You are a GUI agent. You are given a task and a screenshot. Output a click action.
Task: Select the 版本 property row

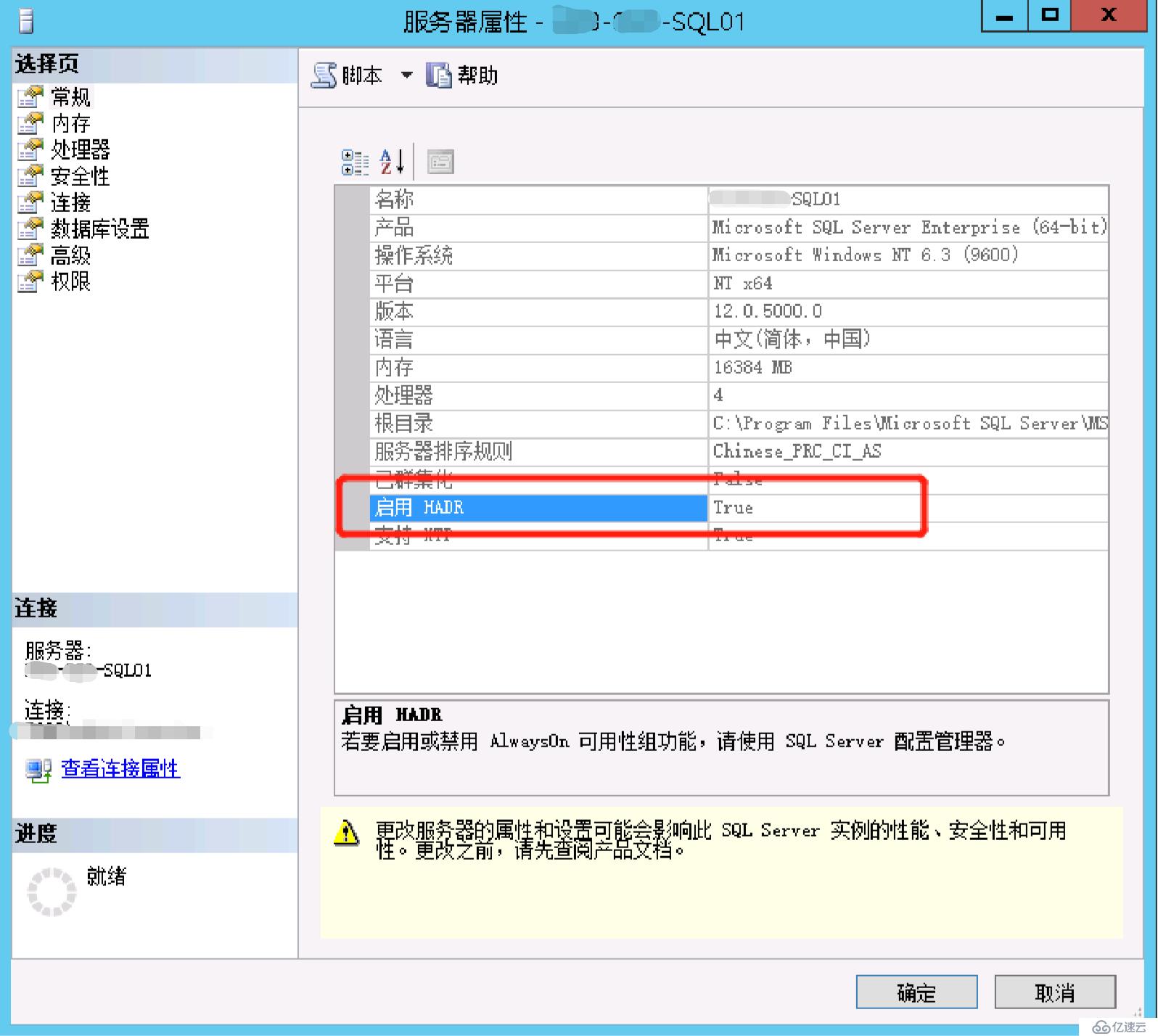(739, 312)
